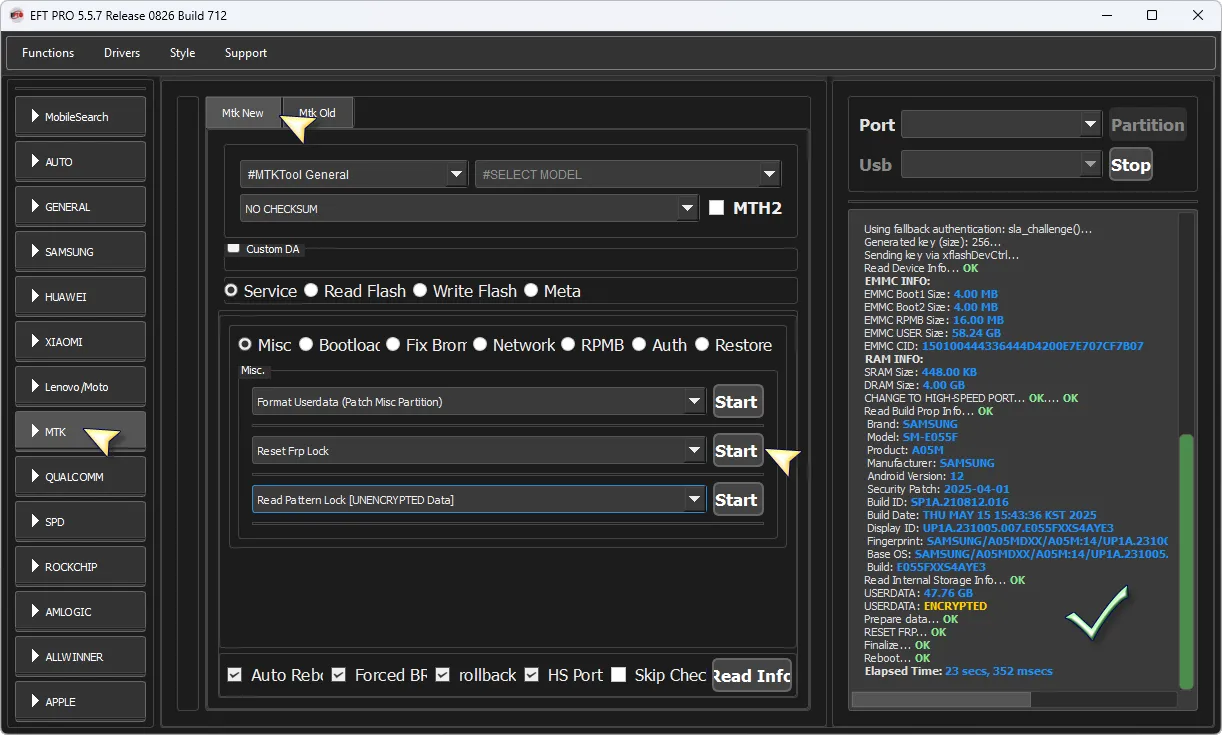Click the USERDATA: ENCRYPTED log line

(925, 606)
